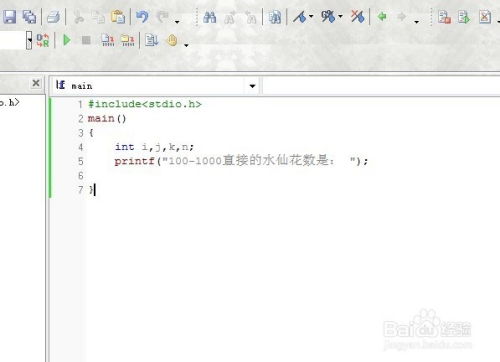
Task: Click the green Run triangle button
Action: pos(67,40)
